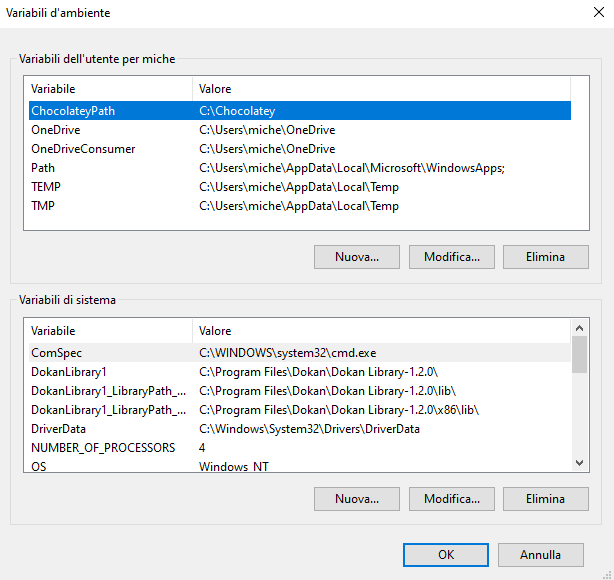
Task: Click Modifica... under system variables
Action: 451,499
